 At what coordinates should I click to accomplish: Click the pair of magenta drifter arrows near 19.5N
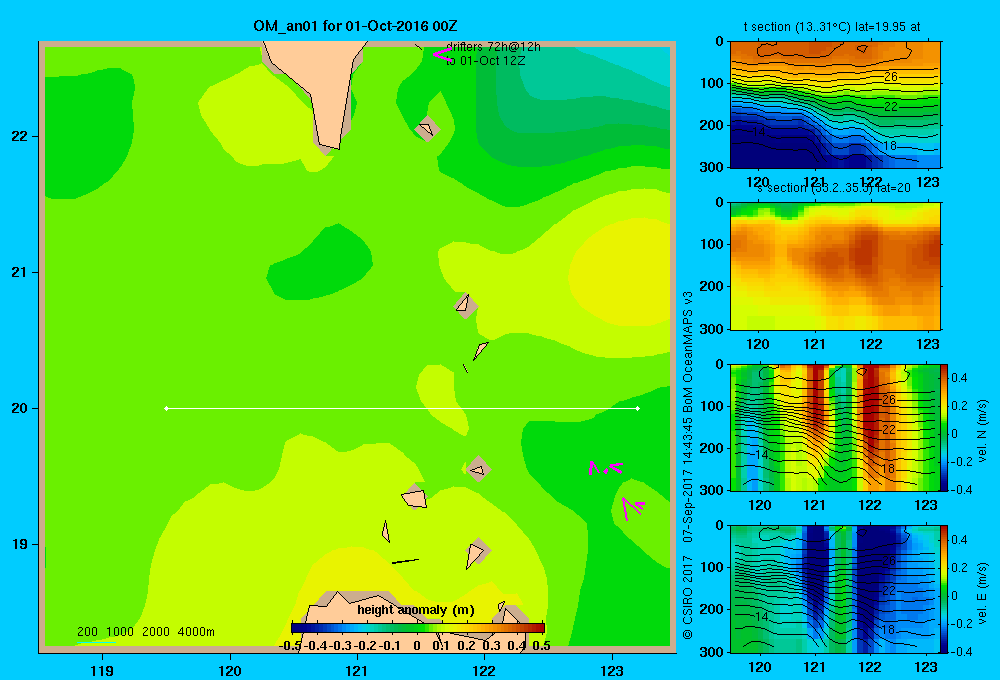coord(605,468)
